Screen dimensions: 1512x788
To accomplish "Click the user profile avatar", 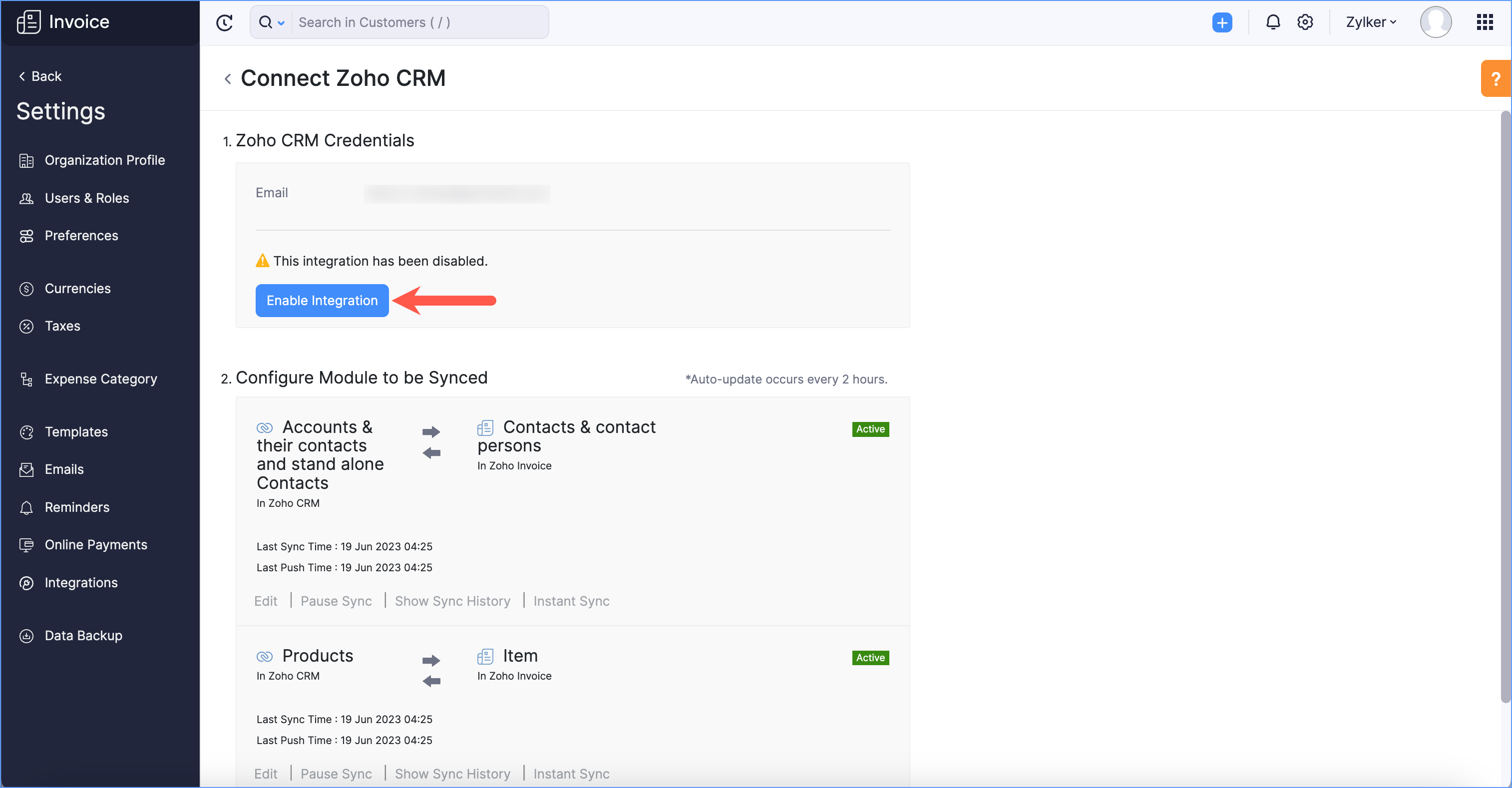I will [1435, 22].
